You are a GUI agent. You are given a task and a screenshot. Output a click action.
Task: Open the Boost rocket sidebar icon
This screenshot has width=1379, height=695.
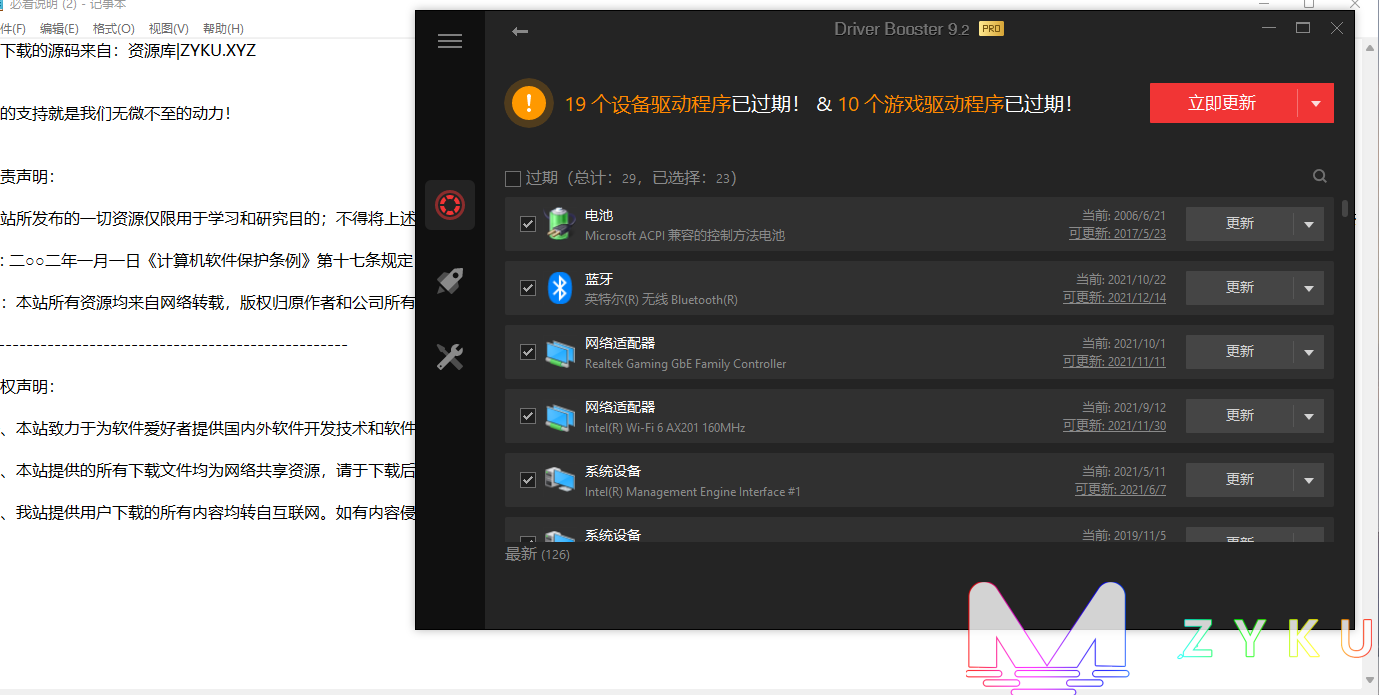(x=450, y=281)
